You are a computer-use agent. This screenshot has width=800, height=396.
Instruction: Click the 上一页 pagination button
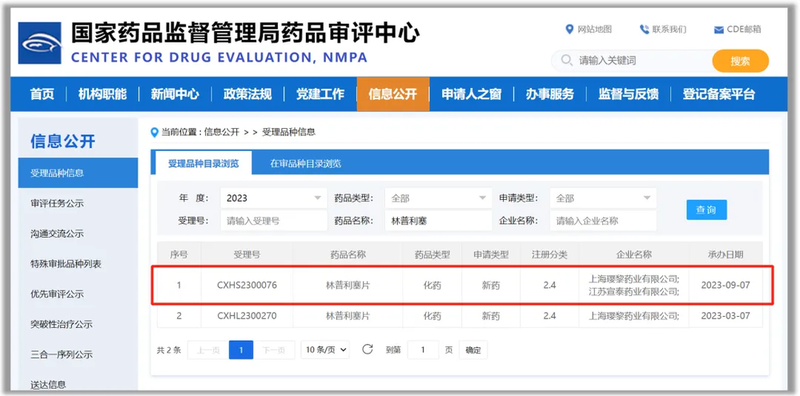click(x=208, y=350)
